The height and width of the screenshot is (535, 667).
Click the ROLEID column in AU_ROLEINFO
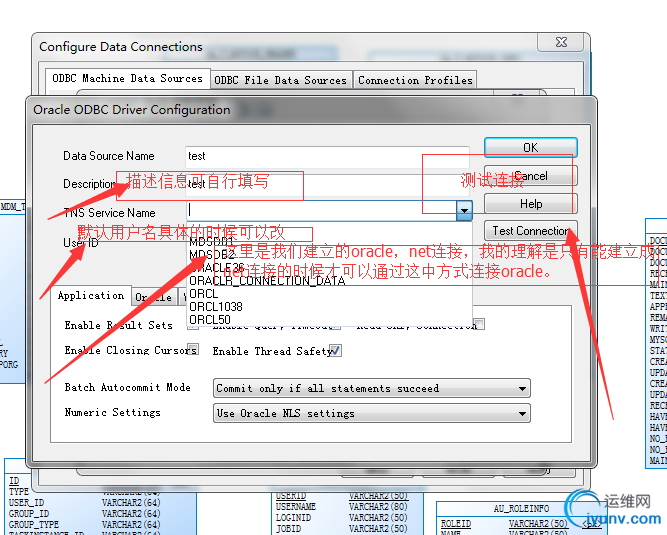[x=456, y=524]
